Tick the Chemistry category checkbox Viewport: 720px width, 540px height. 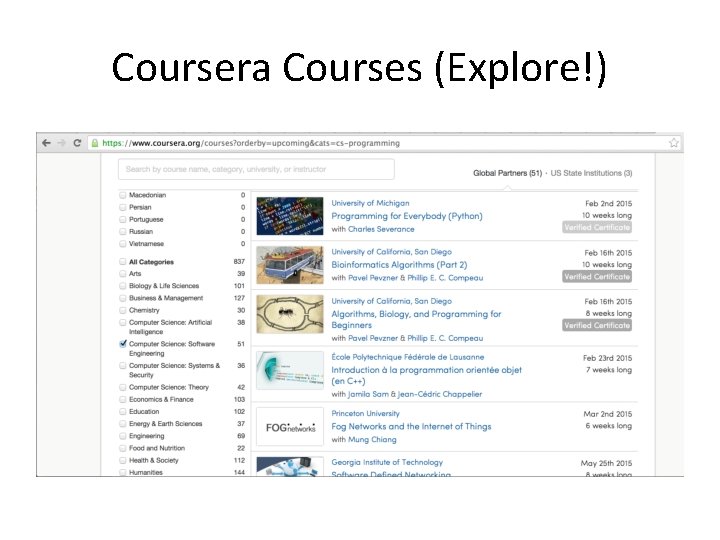click(123, 310)
